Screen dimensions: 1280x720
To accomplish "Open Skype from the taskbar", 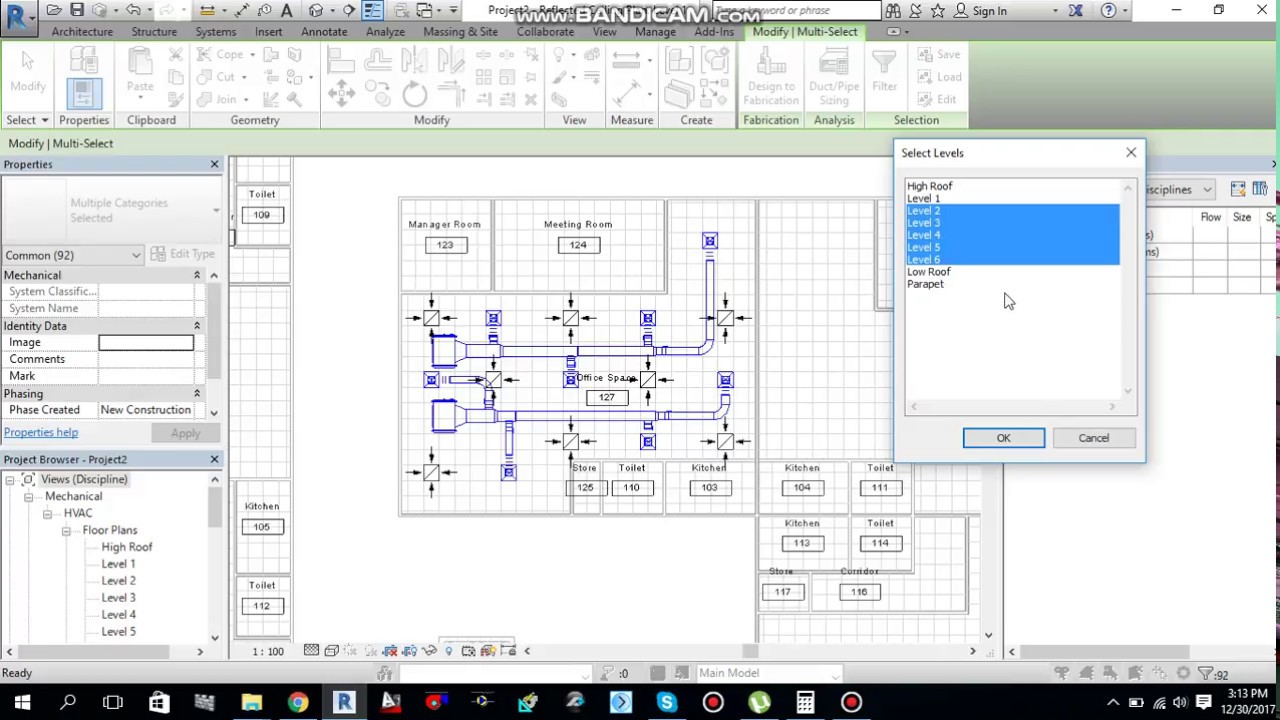I will click(666, 702).
